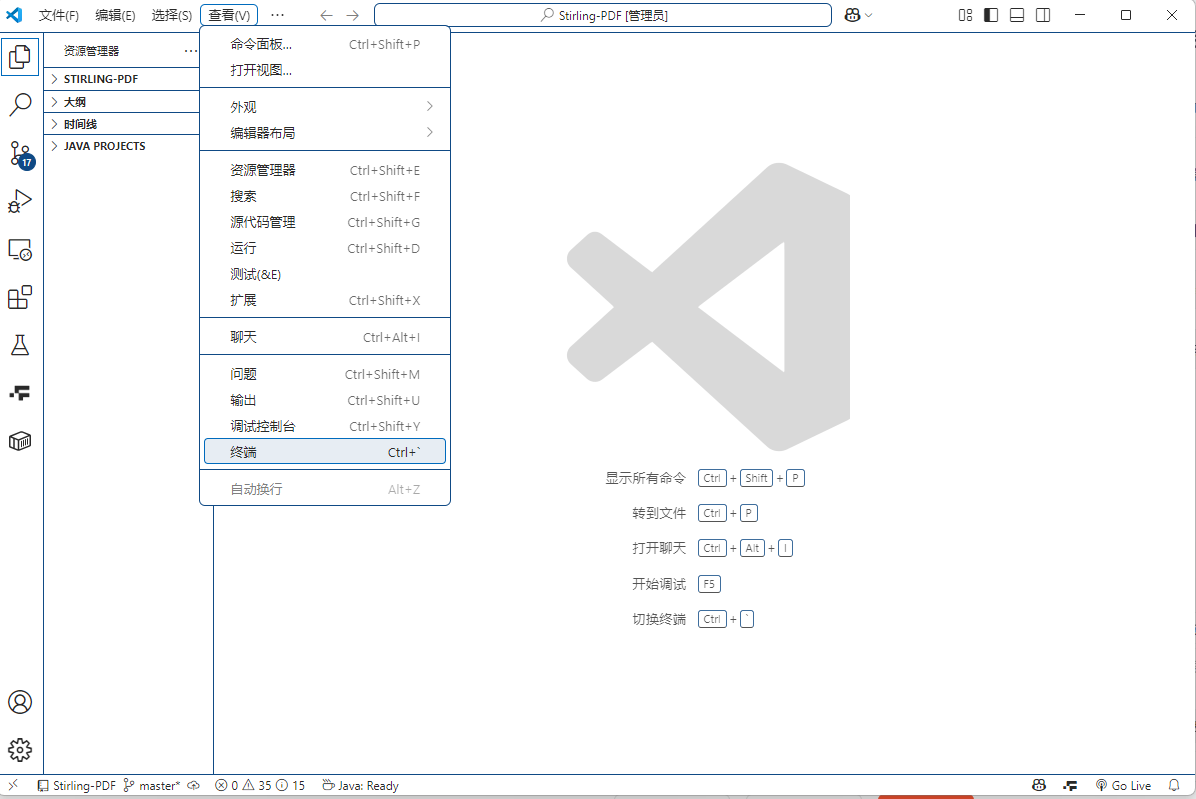Click the extension icon left of Go Live

1070,785
